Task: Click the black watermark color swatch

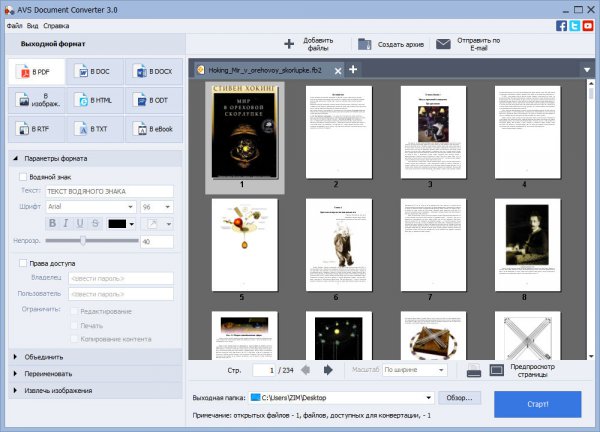Action: point(117,224)
